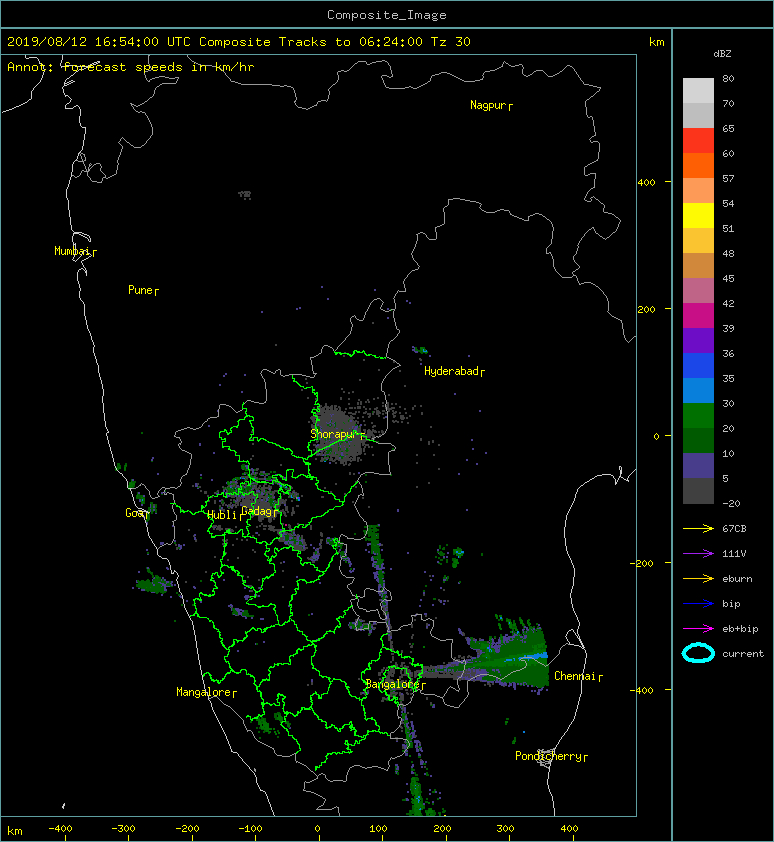Click the 36 dBZ blue color swatch
Viewport: 774px width, 842px height.
coord(698,365)
